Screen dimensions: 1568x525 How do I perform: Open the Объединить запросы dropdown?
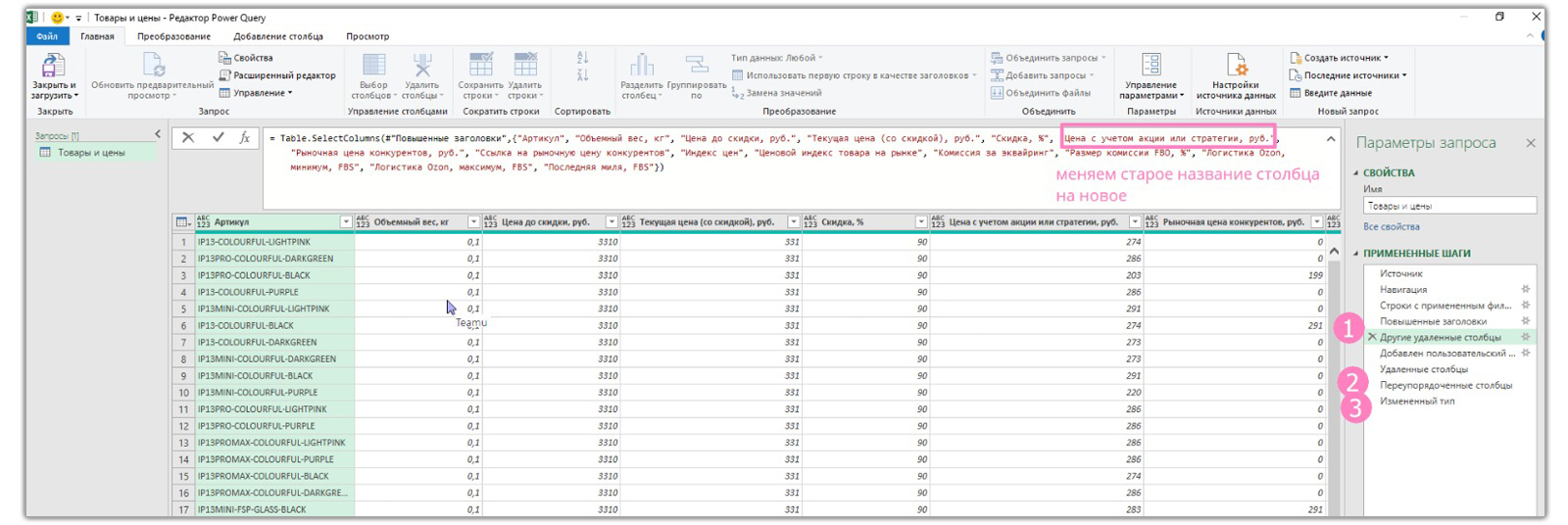point(1048,58)
